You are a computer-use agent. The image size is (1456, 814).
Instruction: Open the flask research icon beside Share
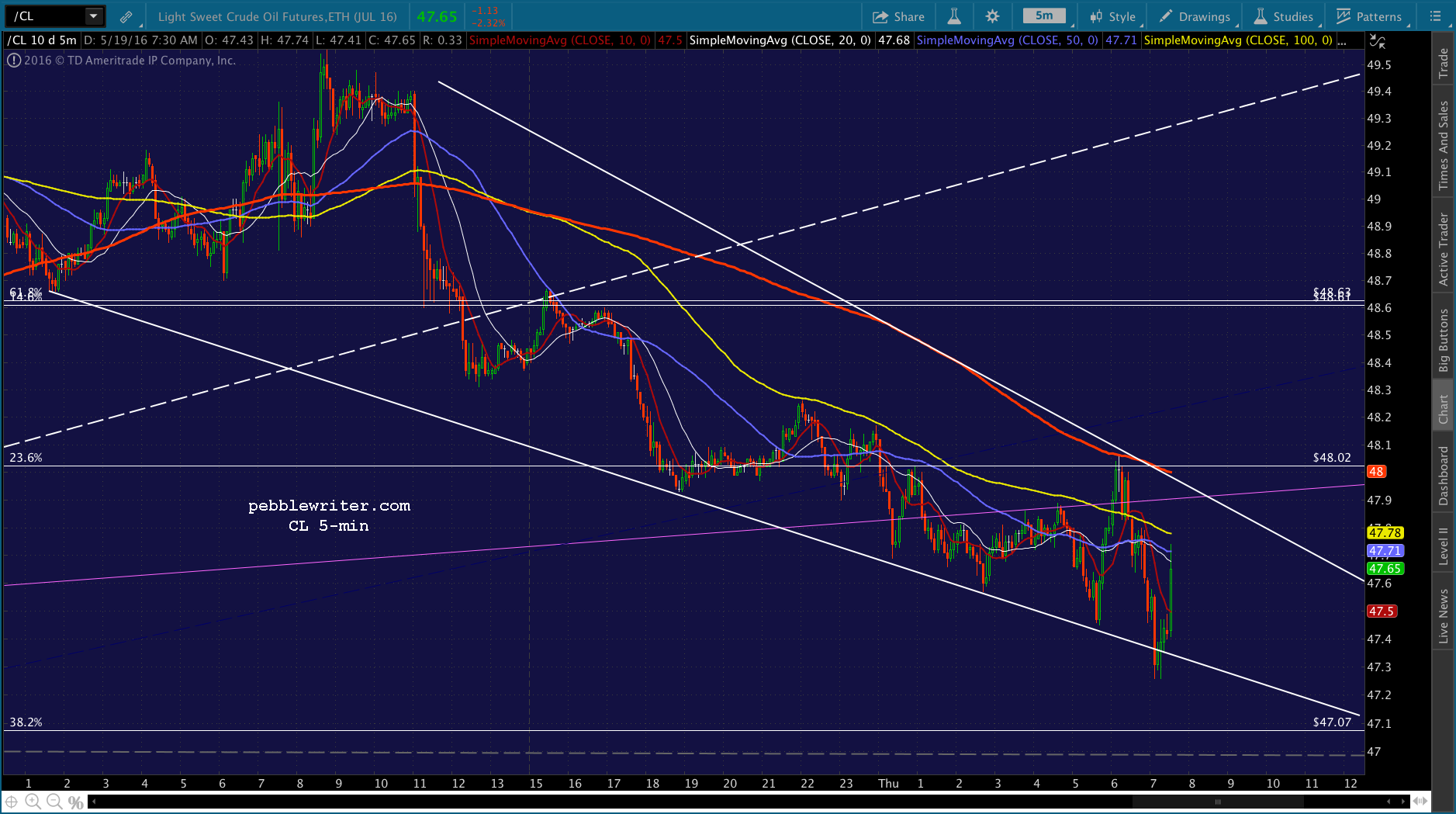(x=954, y=16)
